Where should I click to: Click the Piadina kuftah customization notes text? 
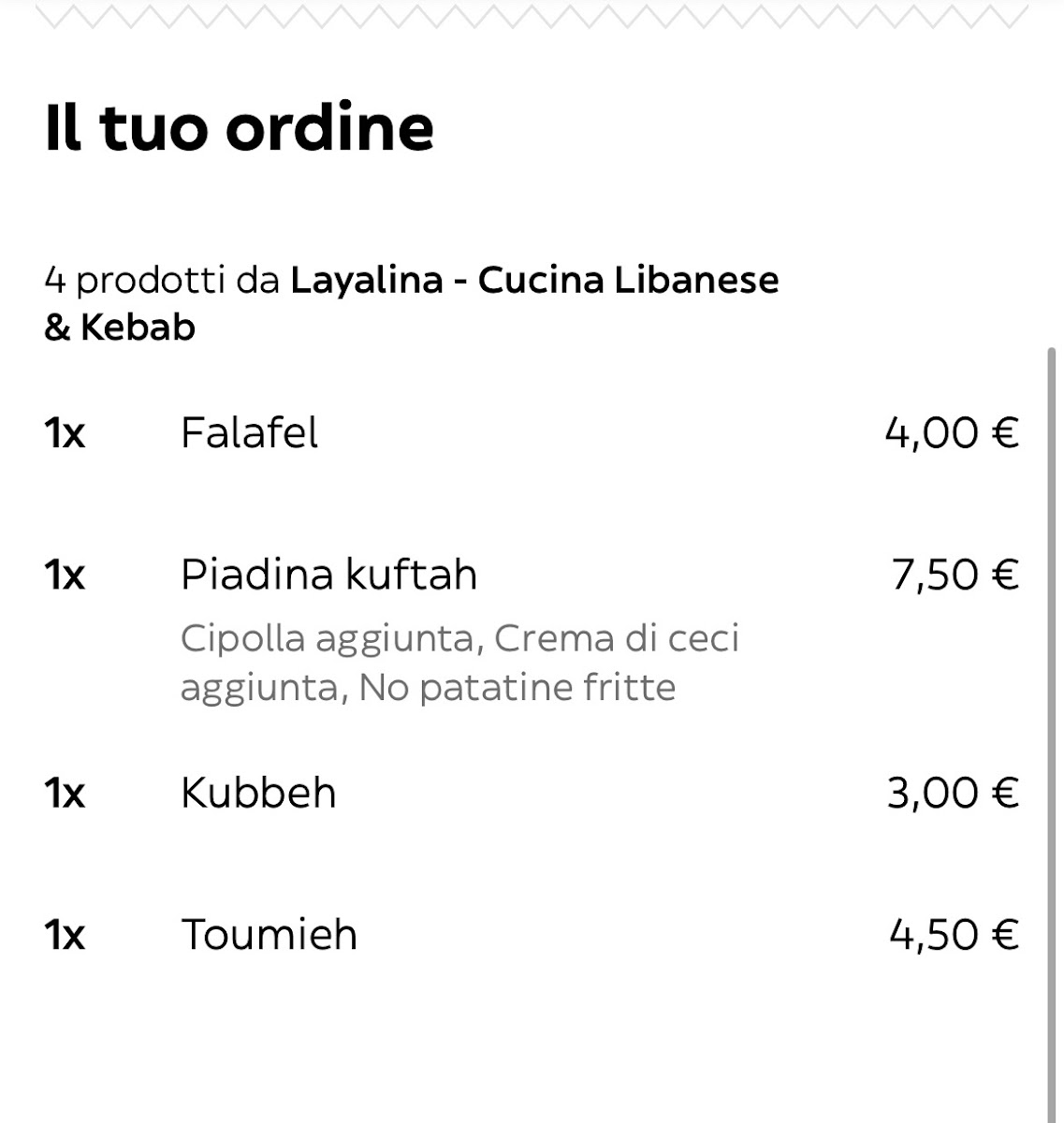(x=459, y=663)
